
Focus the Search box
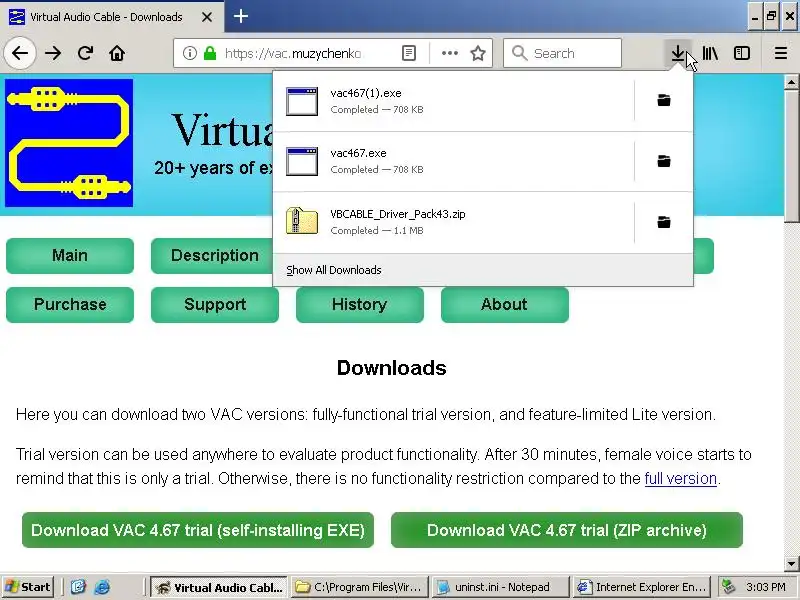pos(562,53)
